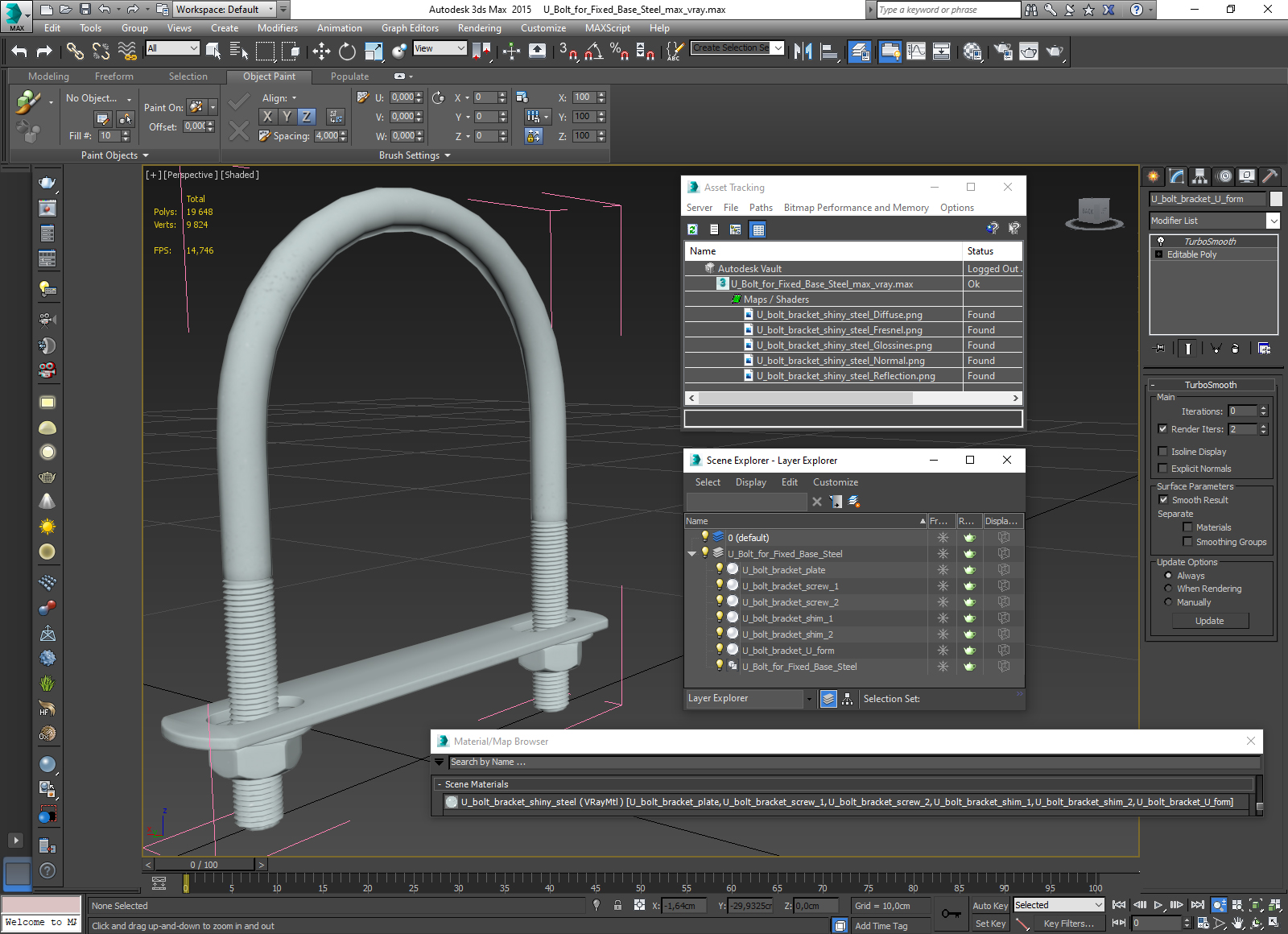Expand the Paint Objects panel arrow
Screen dimensions: 1288x934
(x=146, y=155)
